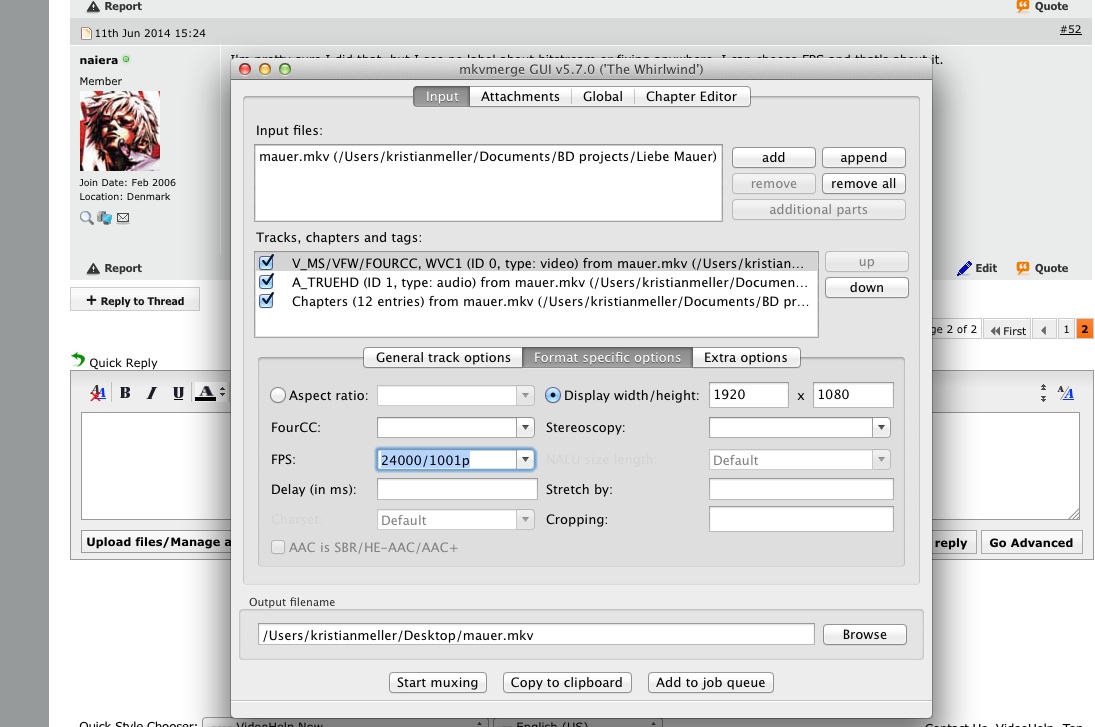Click the current page 2 button
The image size is (1095, 727).
point(1085,330)
